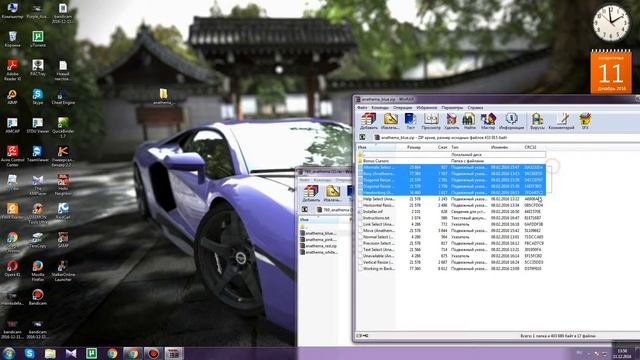Click the Извлечь (Extract) icon in the front WinRAR window
The width and height of the screenshot is (640, 360).
(x=390, y=121)
